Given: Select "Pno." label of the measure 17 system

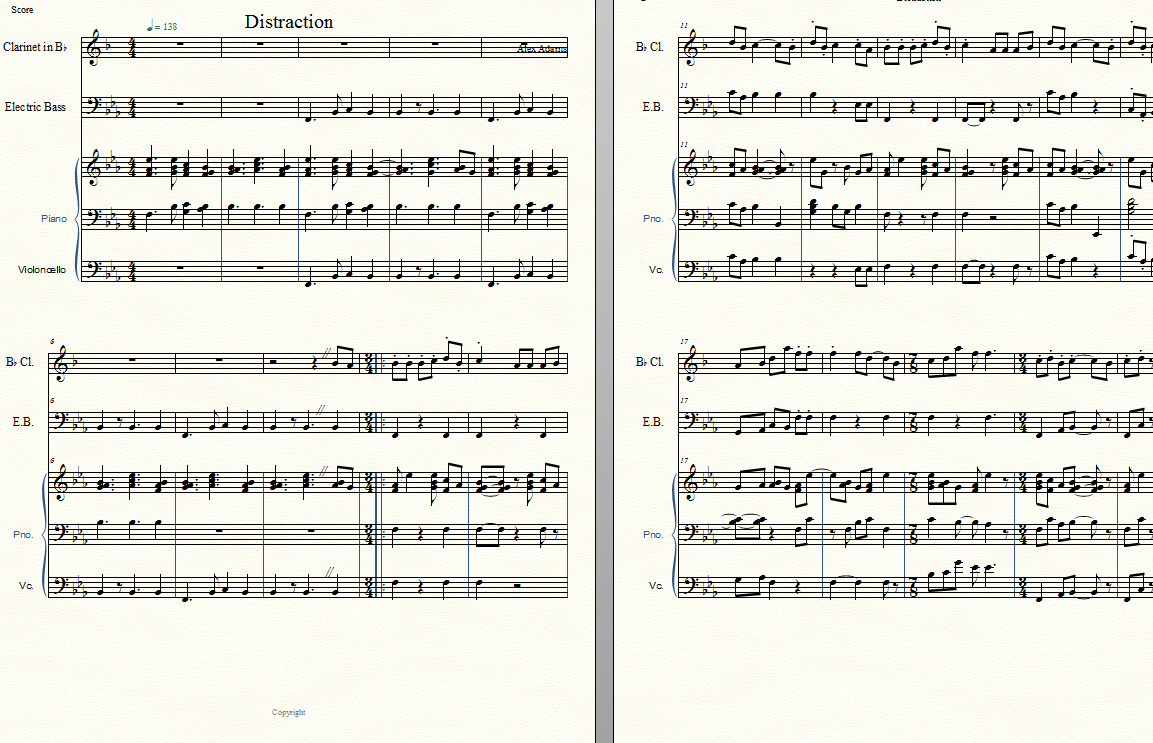Looking at the screenshot, I should coord(653,534).
